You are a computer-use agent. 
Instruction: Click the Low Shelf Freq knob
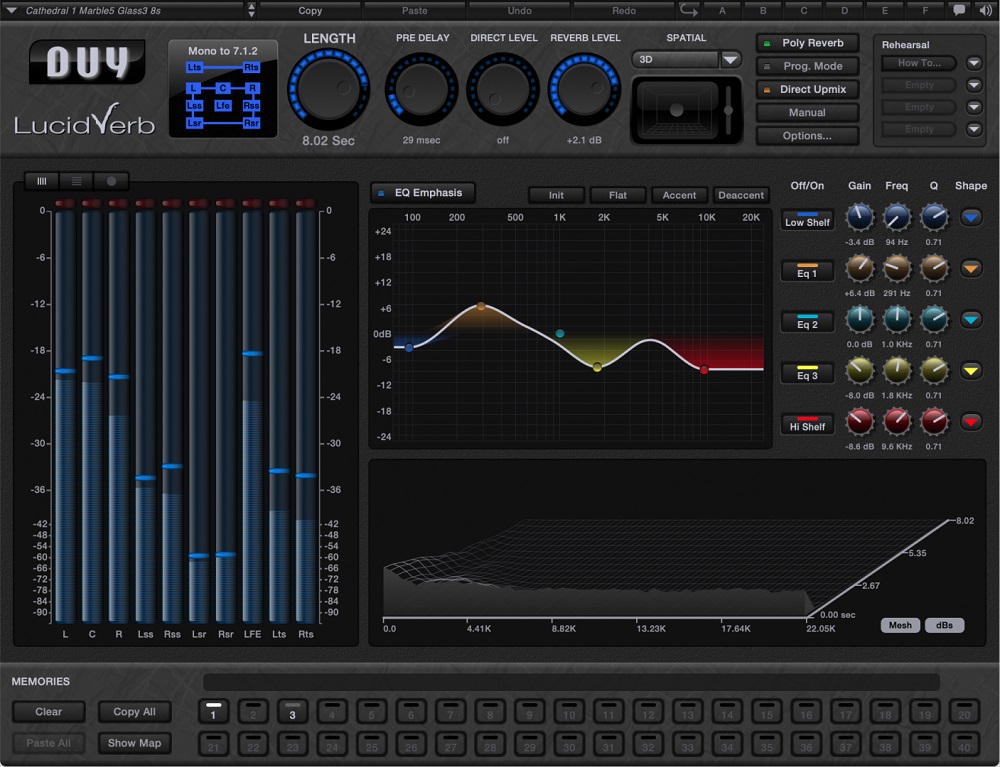(x=897, y=218)
